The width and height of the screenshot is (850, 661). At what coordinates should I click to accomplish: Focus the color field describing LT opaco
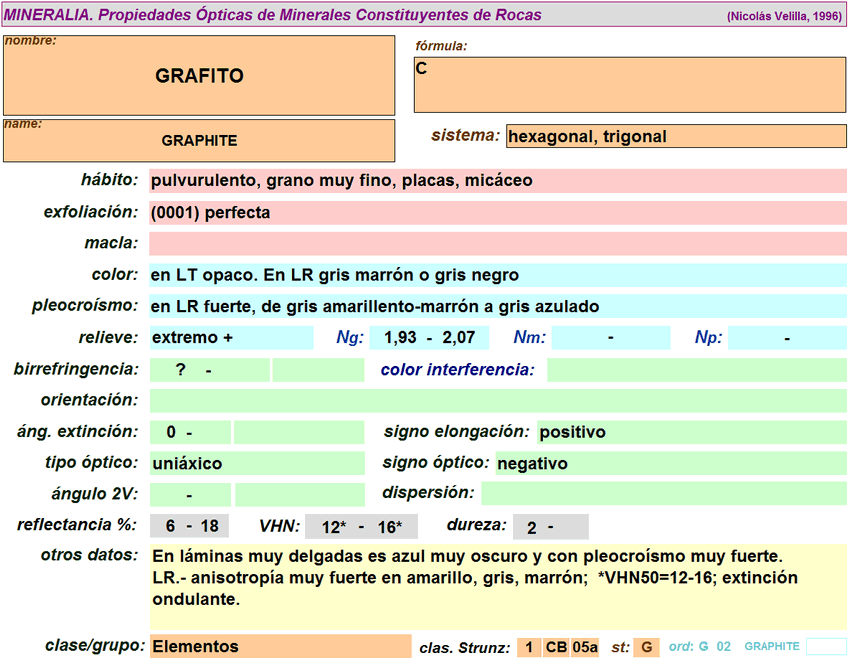coord(498,275)
